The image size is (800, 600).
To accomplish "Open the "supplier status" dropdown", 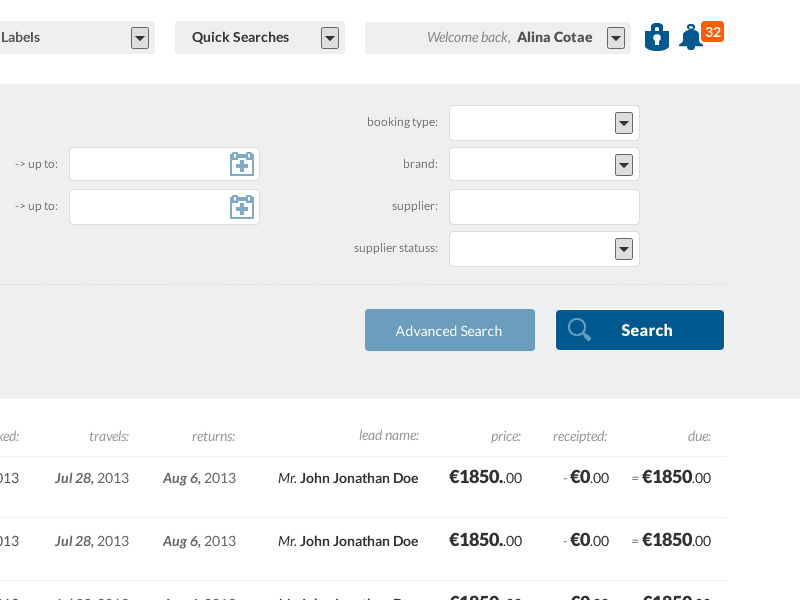I will pyautogui.click(x=623, y=249).
